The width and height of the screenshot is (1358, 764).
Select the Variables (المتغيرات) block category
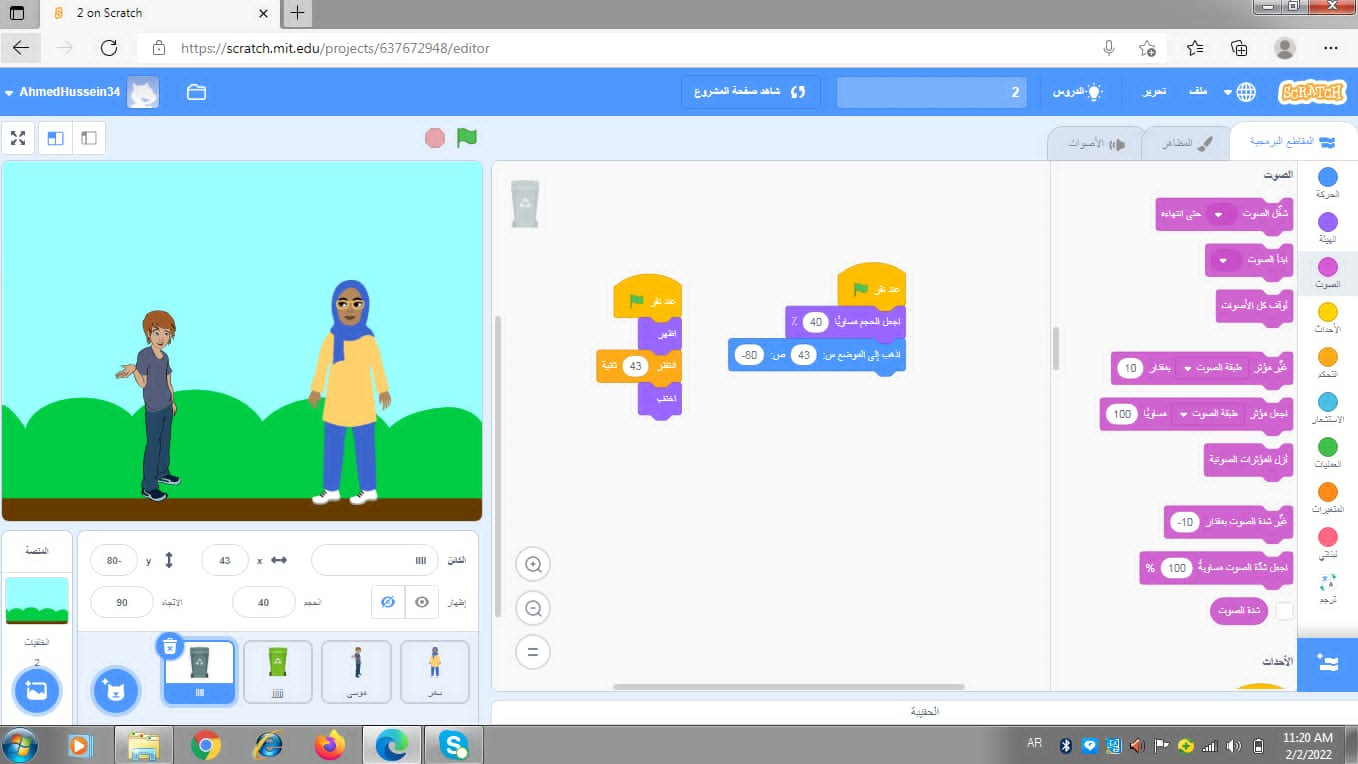click(x=1327, y=498)
